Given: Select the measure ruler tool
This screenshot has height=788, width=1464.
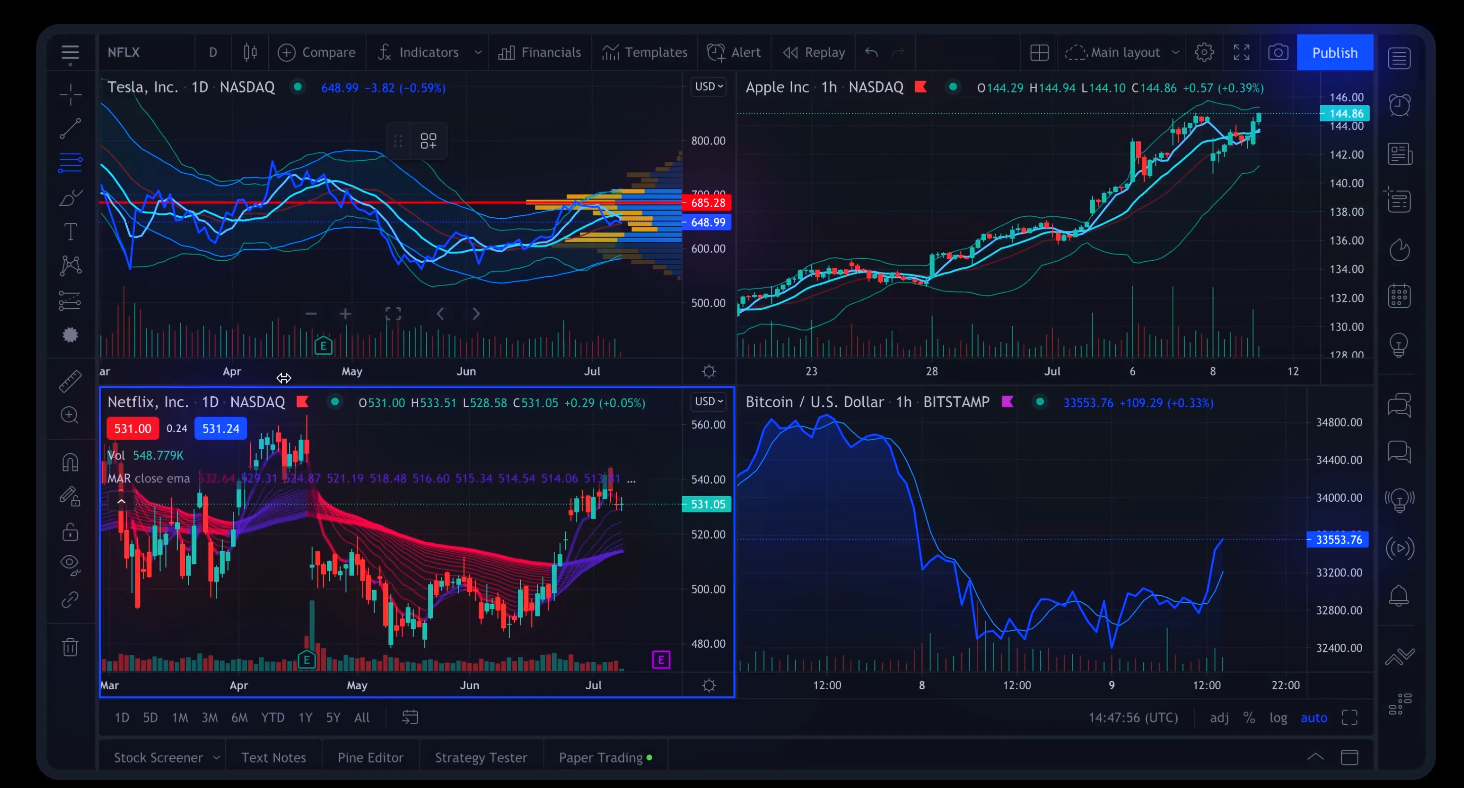Looking at the screenshot, I should [x=70, y=380].
